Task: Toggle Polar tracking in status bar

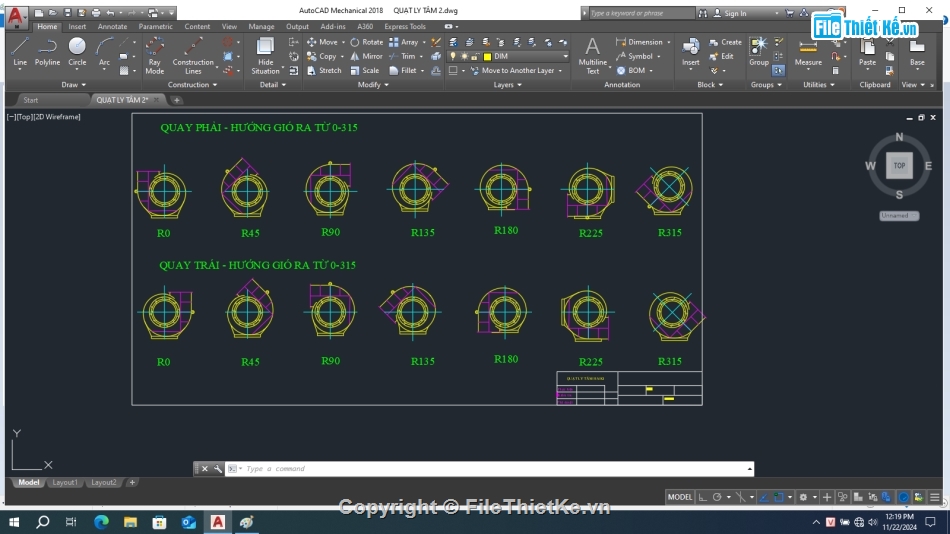Action: click(717, 497)
